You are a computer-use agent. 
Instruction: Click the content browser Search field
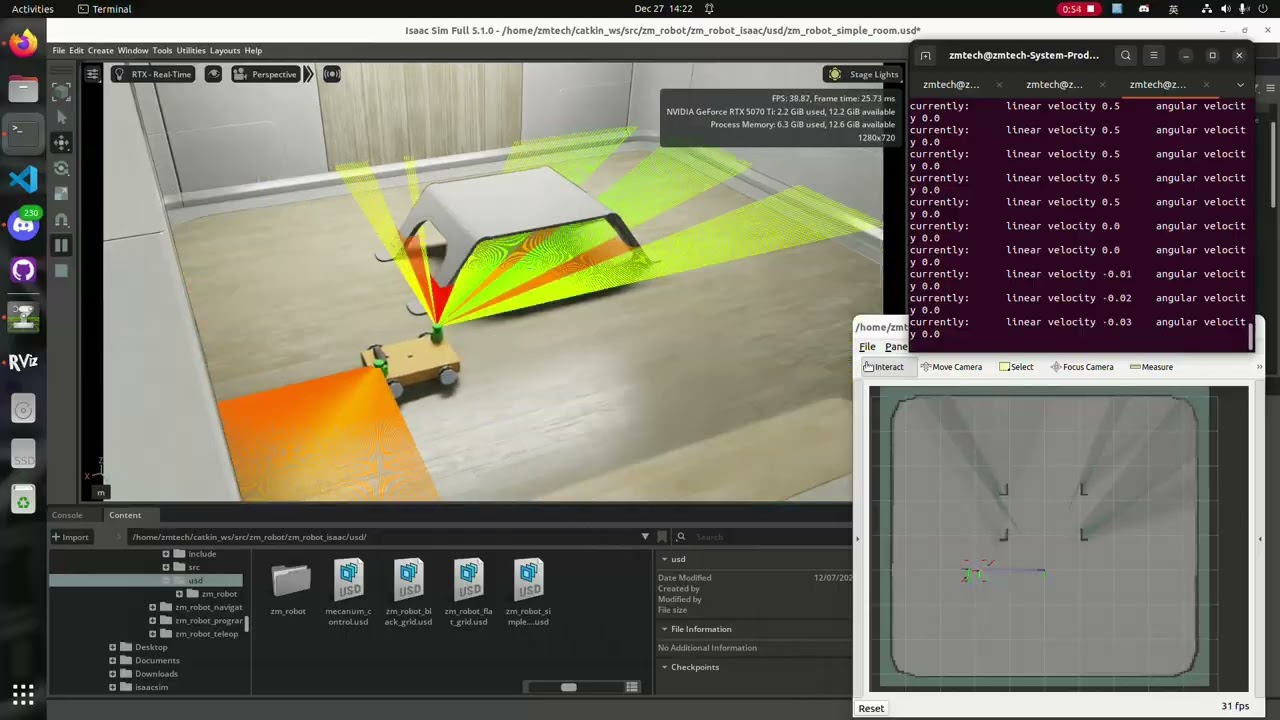tap(763, 537)
